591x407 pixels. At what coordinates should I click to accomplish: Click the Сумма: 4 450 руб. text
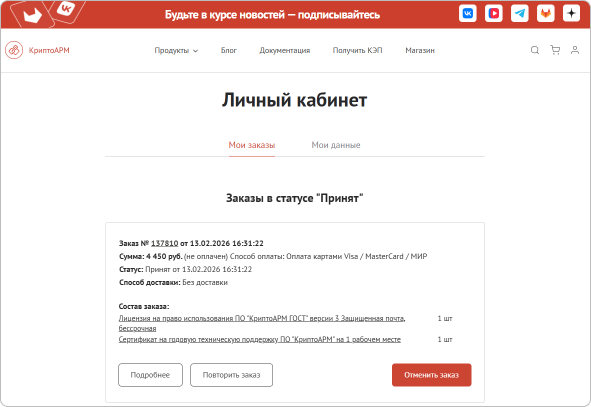(x=151, y=257)
